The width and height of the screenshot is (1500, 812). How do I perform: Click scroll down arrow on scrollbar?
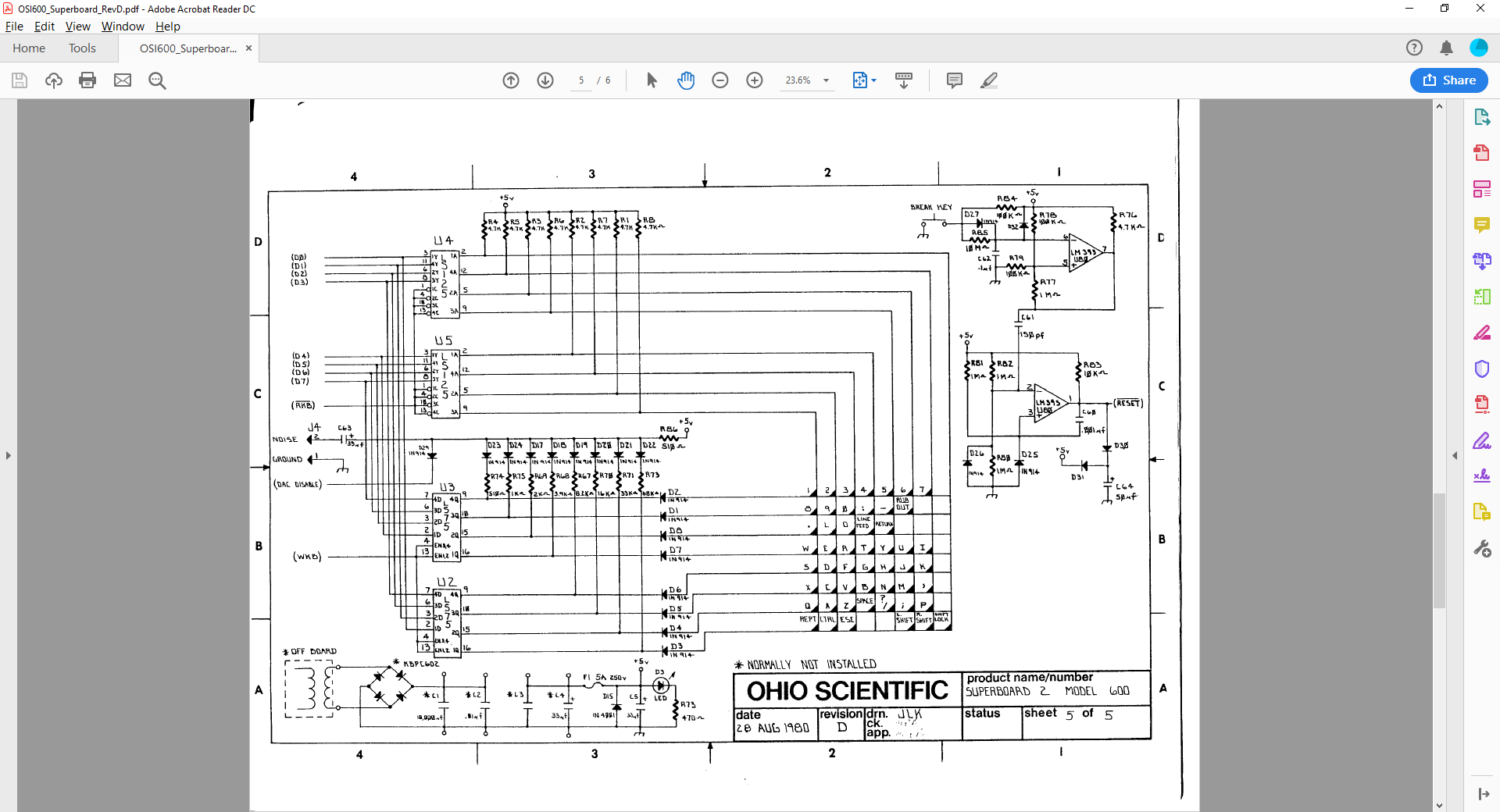pyautogui.click(x=1439, y=805)
